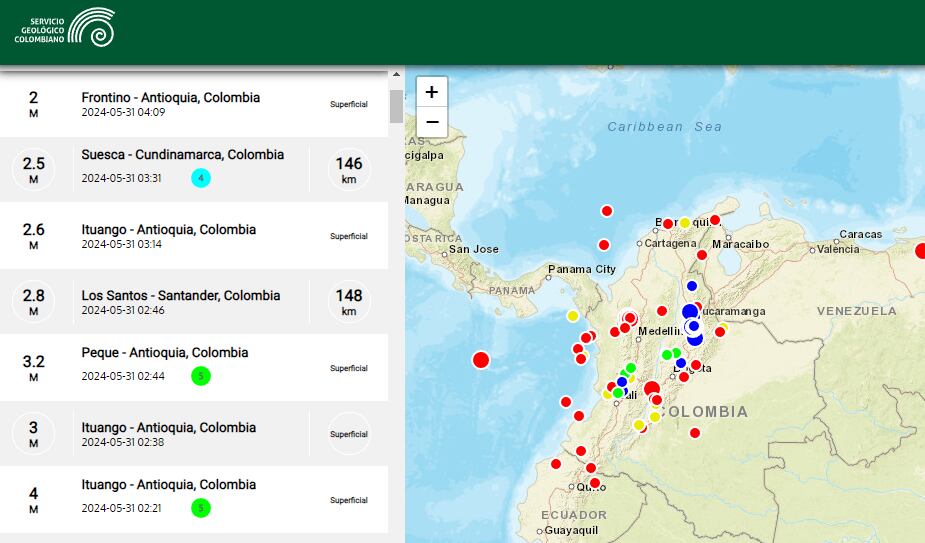Click the cyan intensity 4 badge on Suesca
This screenshot has width=925, height=543.
tap(201, 178)
